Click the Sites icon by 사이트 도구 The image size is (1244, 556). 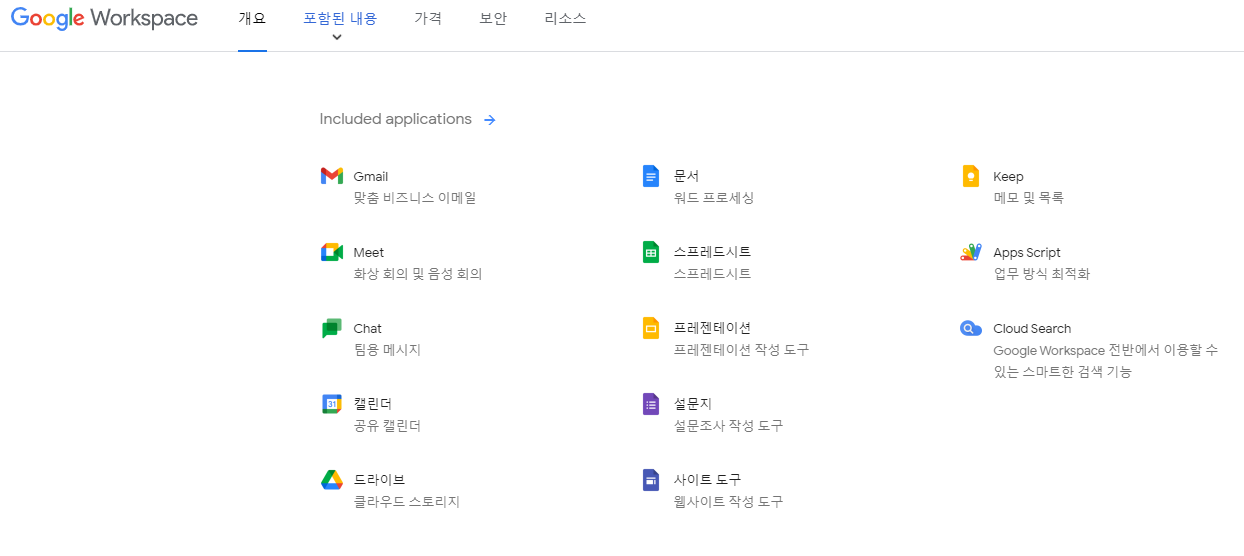(651, 480)
